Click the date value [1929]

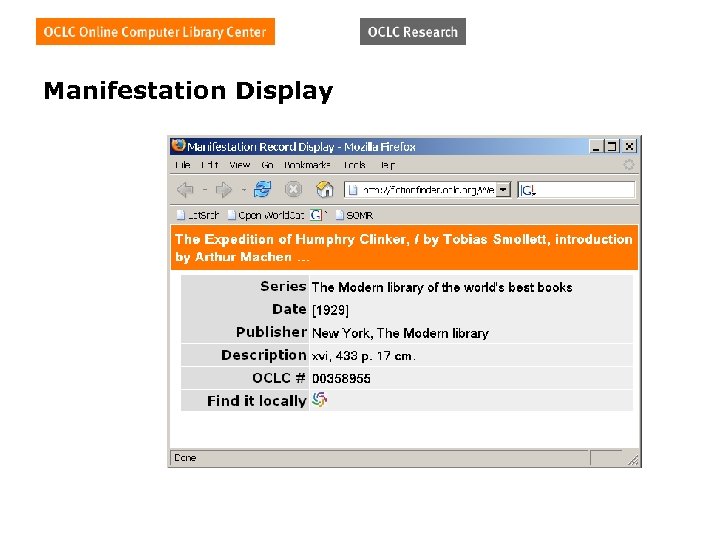pos(330,310)
